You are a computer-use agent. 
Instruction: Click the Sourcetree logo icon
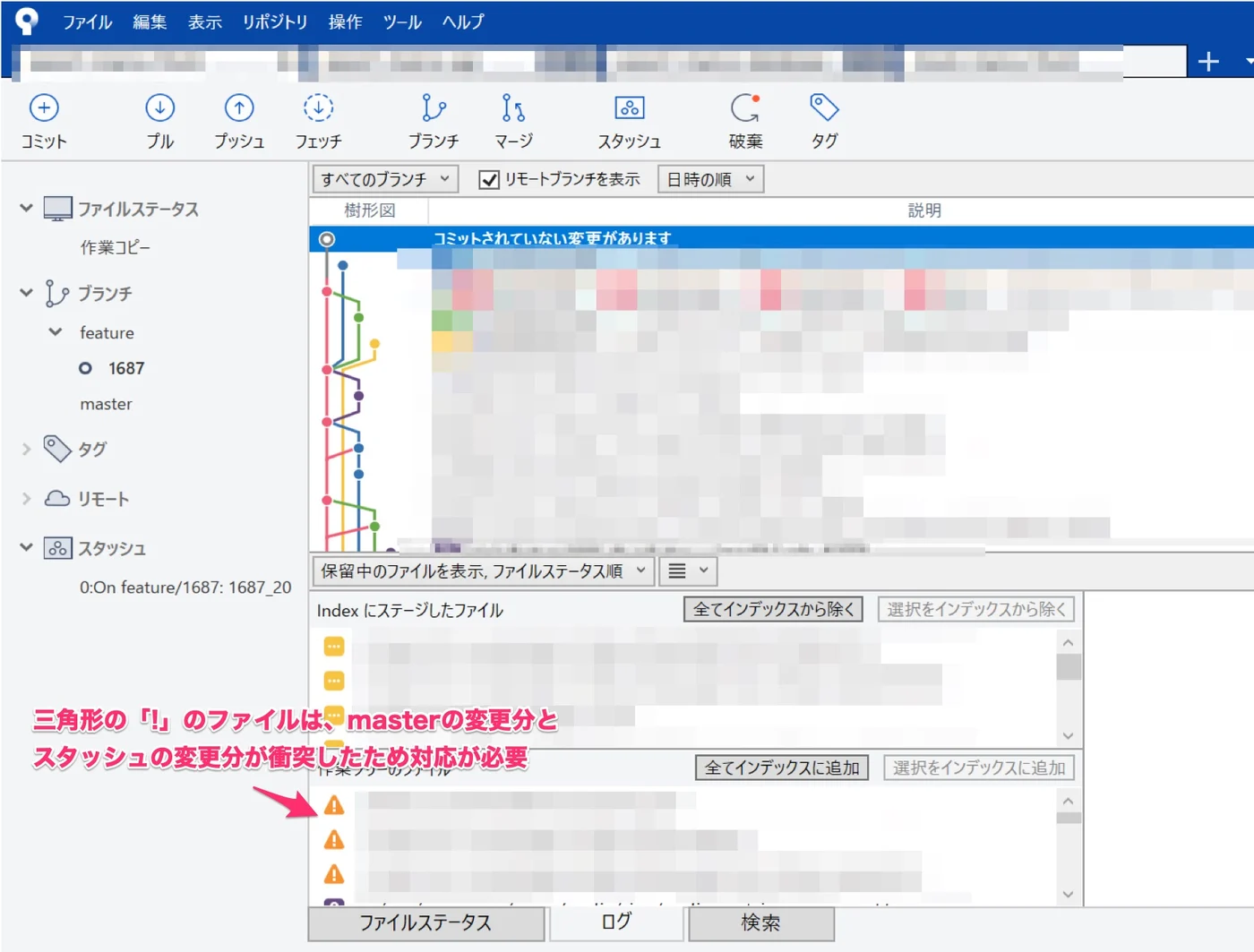(27, 21)
